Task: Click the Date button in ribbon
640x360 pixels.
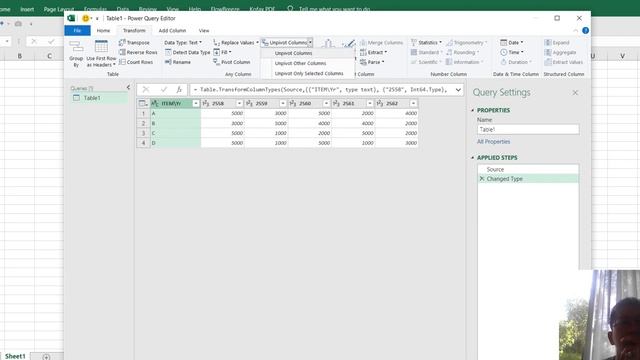Action: coord(512,42)
